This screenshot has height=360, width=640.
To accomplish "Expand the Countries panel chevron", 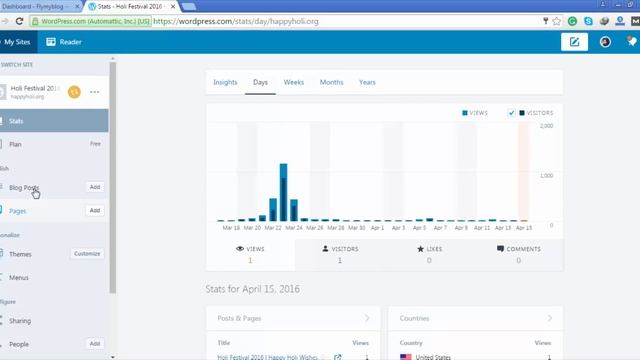I will [549, 318].
